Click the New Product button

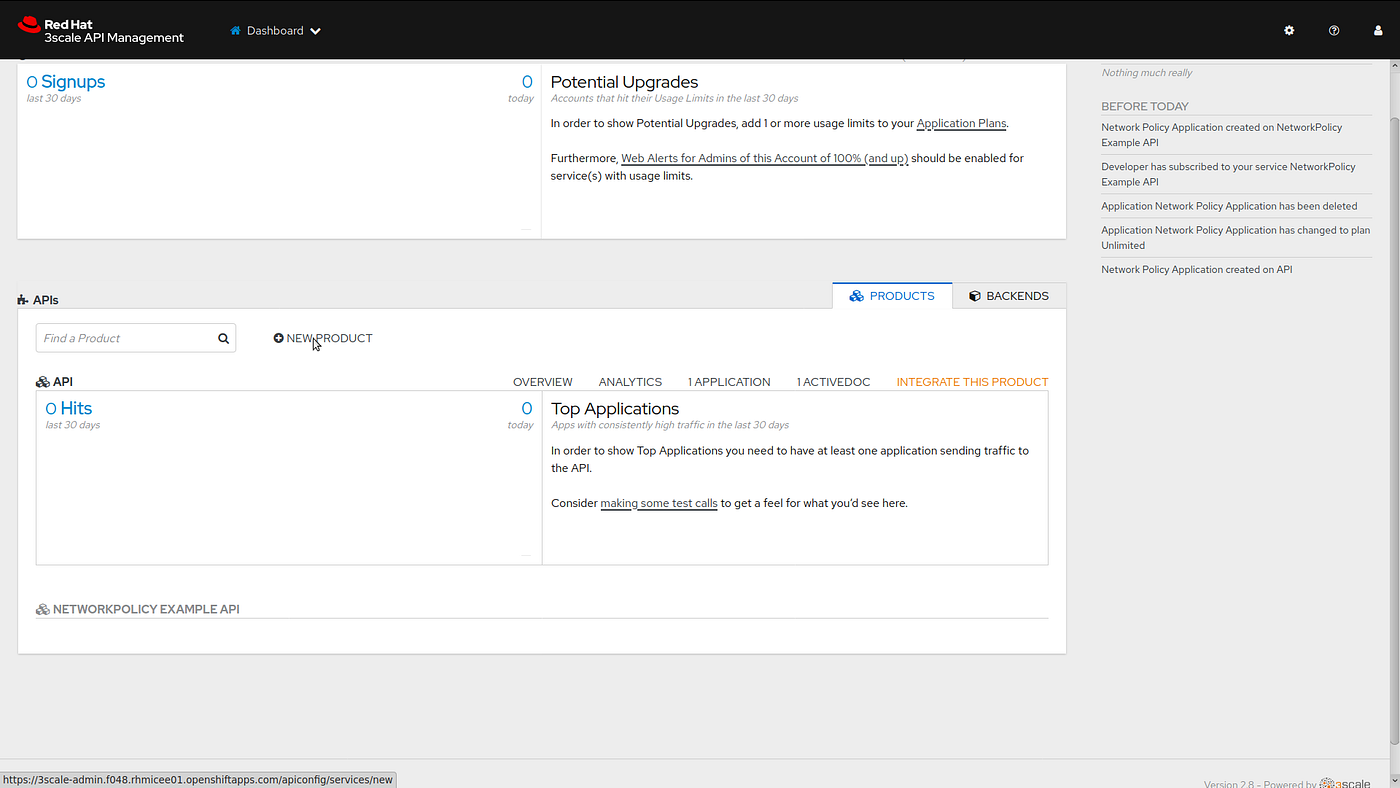tap(323, 338)
